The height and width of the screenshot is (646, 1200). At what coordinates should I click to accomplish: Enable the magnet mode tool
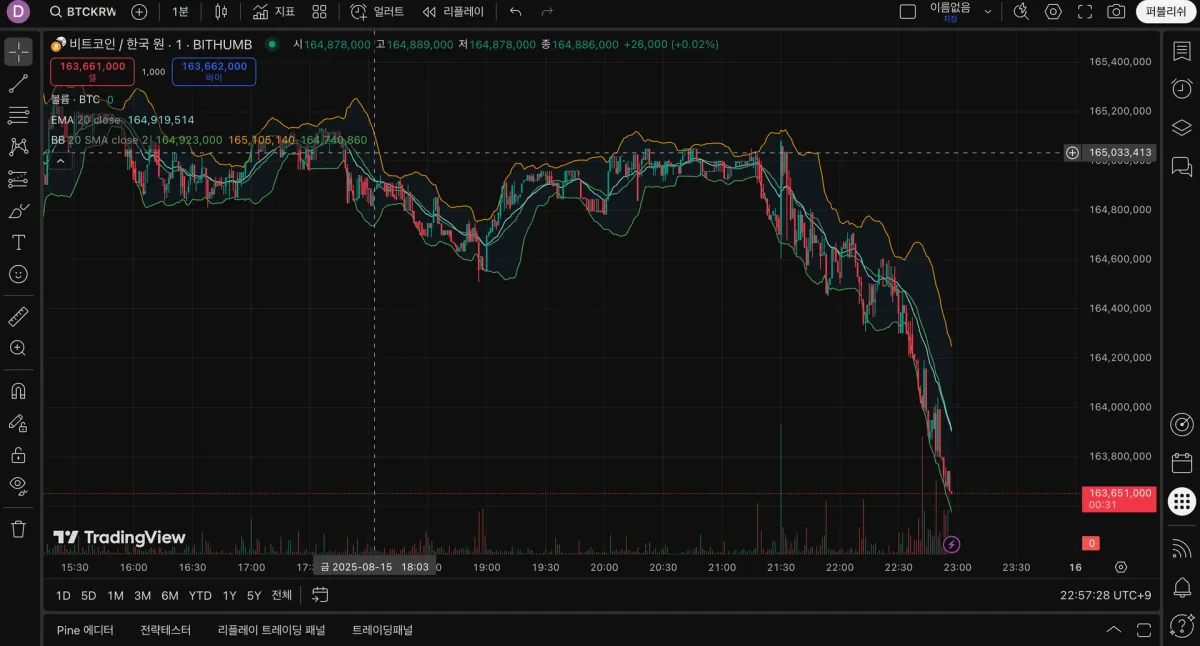(18, 391)
